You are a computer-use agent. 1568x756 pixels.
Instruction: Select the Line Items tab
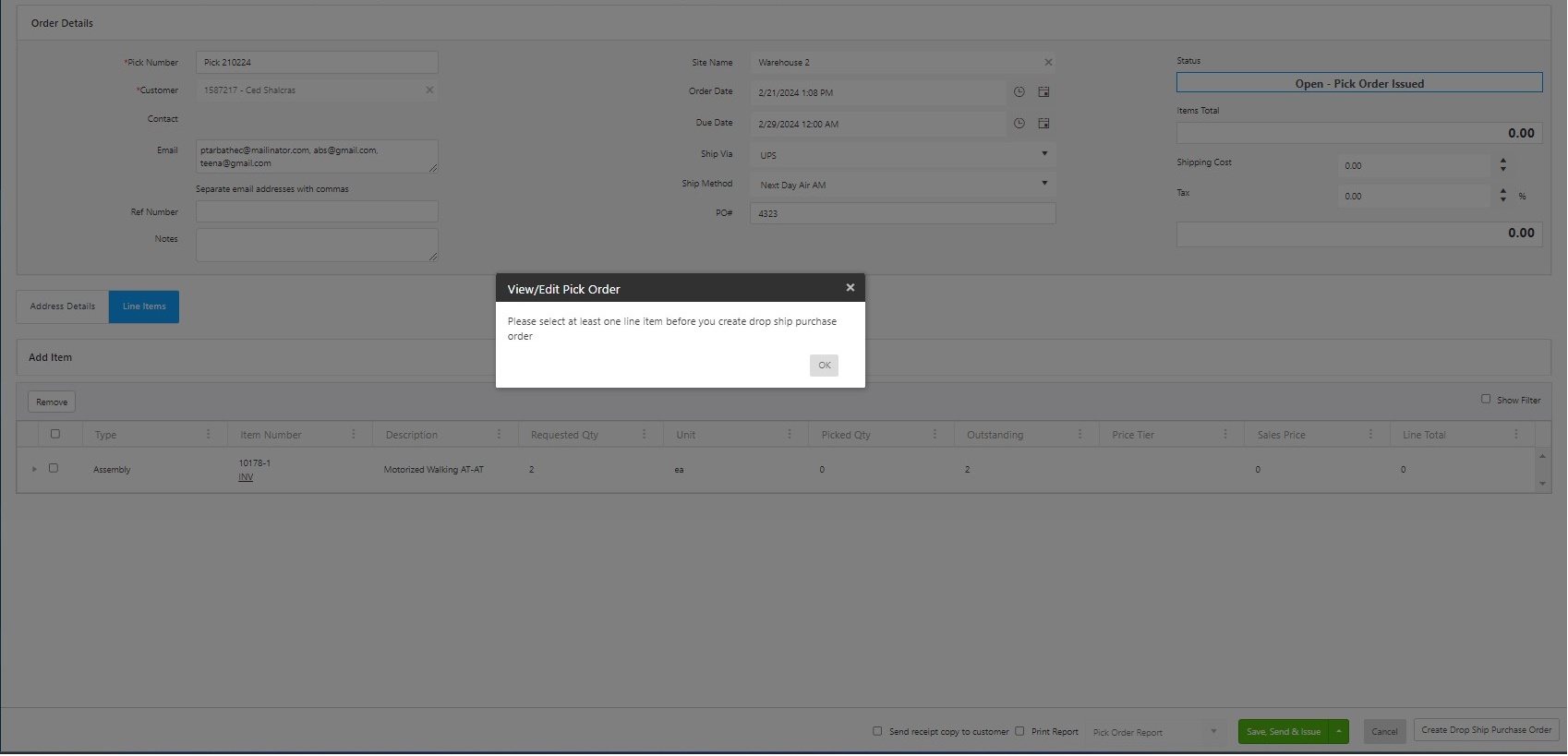[x=144, y=306]
